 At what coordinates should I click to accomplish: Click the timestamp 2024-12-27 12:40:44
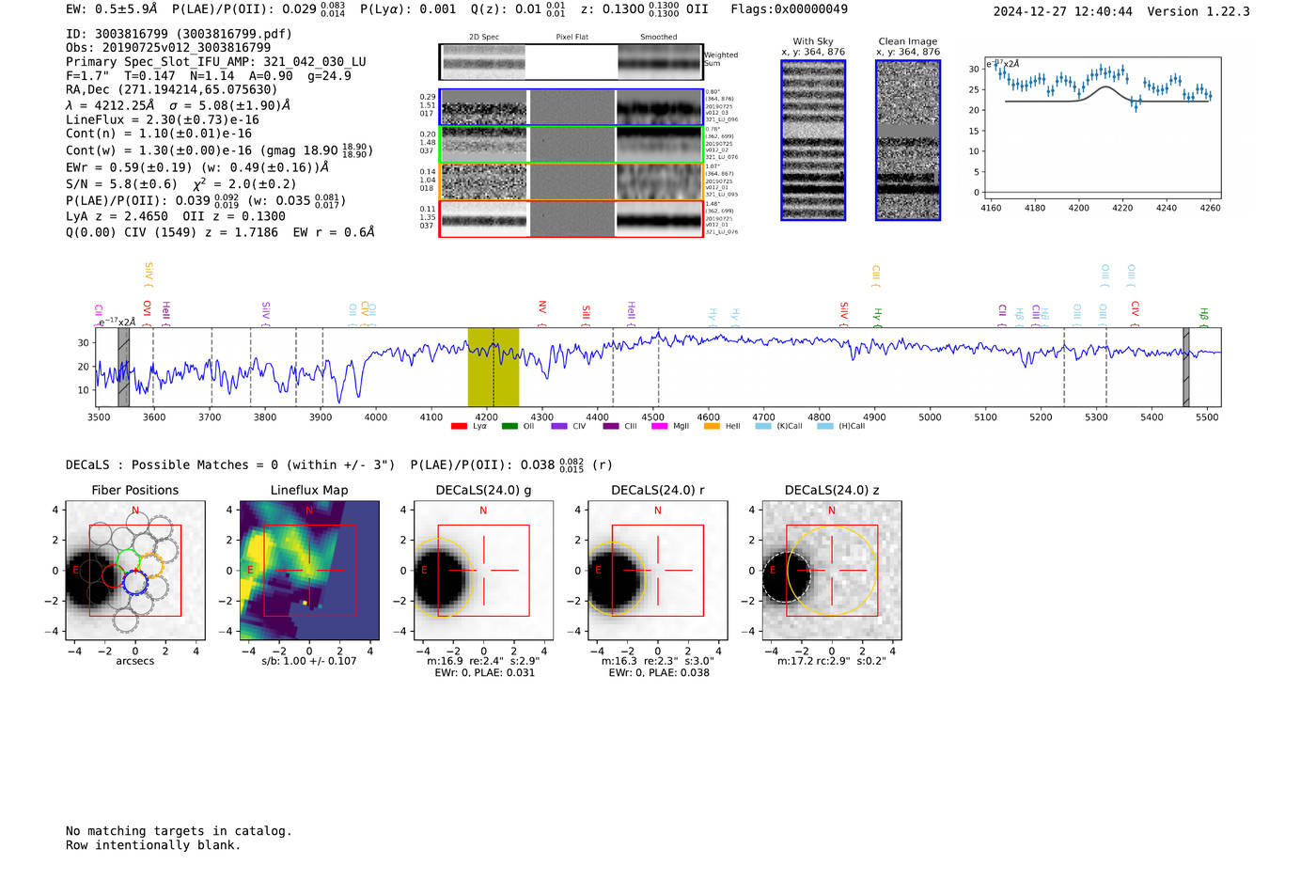(x=1063, y=12)
